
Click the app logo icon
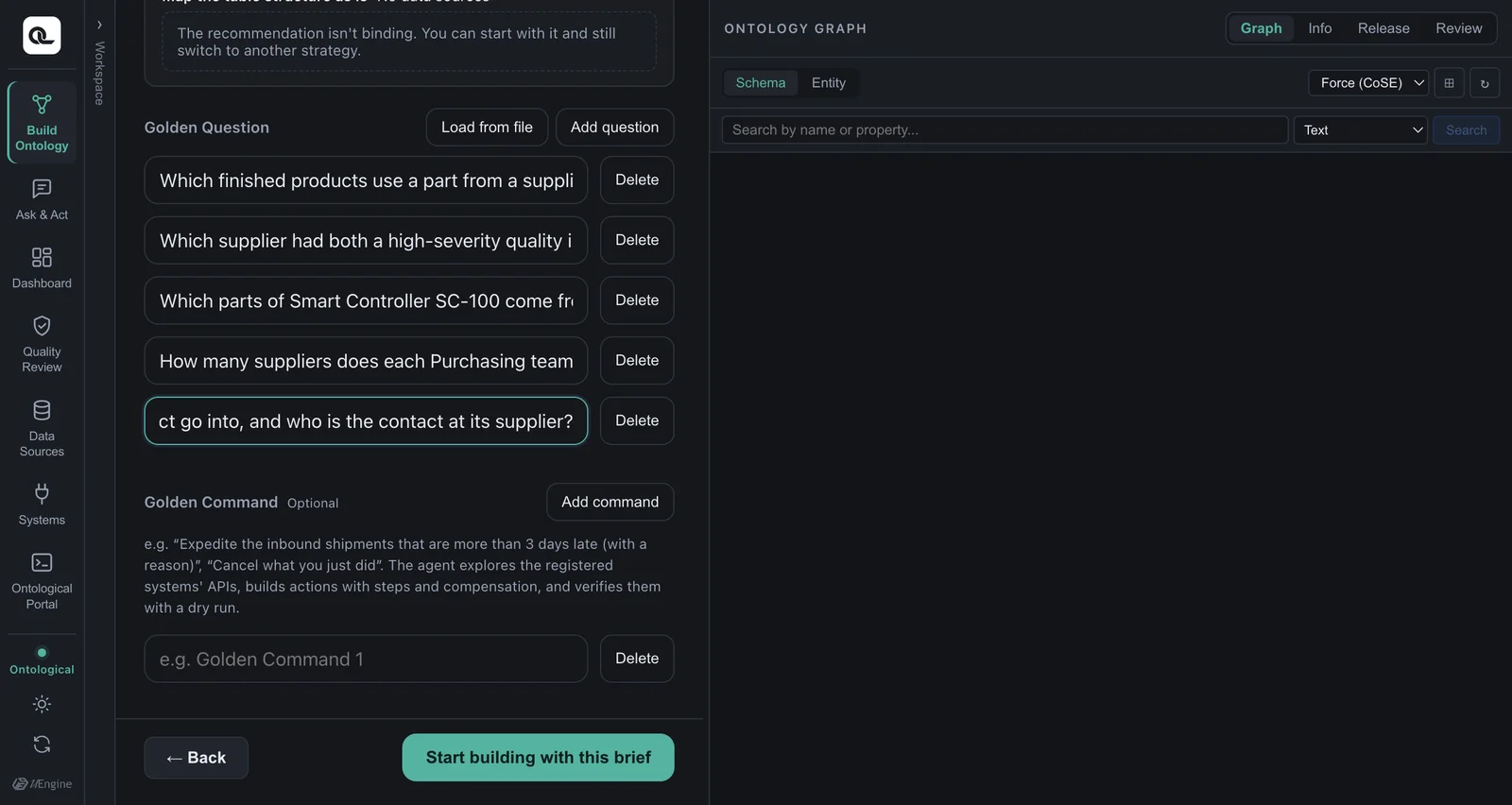coord(42,36)
